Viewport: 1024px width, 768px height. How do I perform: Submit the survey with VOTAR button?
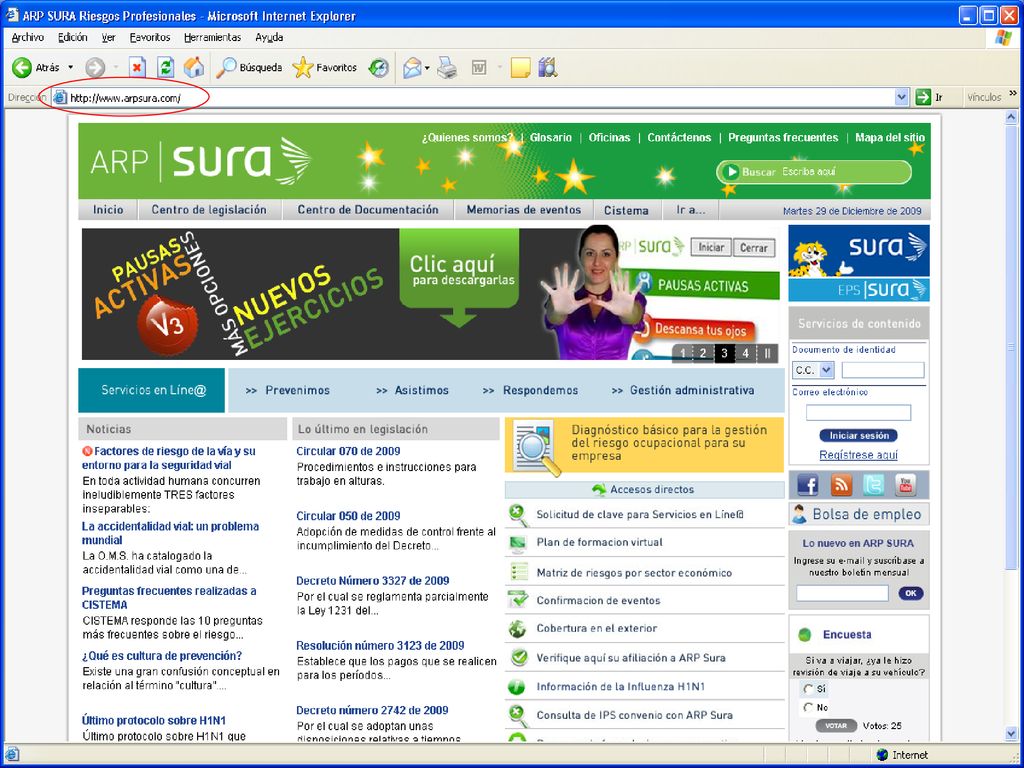[x=835, y=726]
